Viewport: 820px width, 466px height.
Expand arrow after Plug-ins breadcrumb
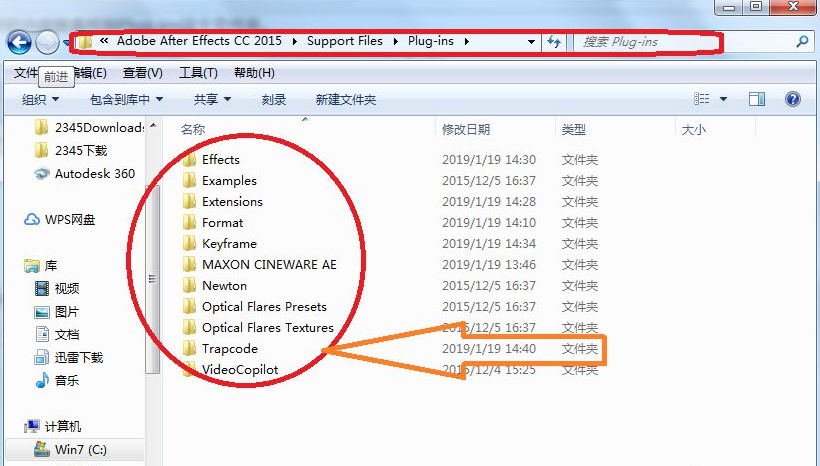[x=466, y=42]
